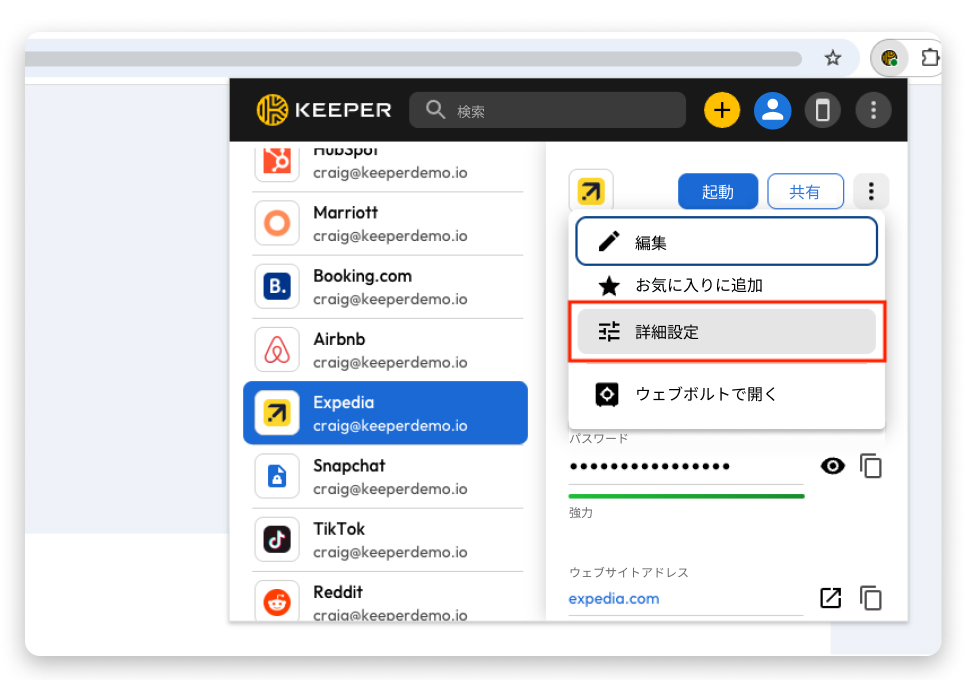Copy the password with copy icon
The width and height of the screenshot is (970, 680).
pos(871,466)
